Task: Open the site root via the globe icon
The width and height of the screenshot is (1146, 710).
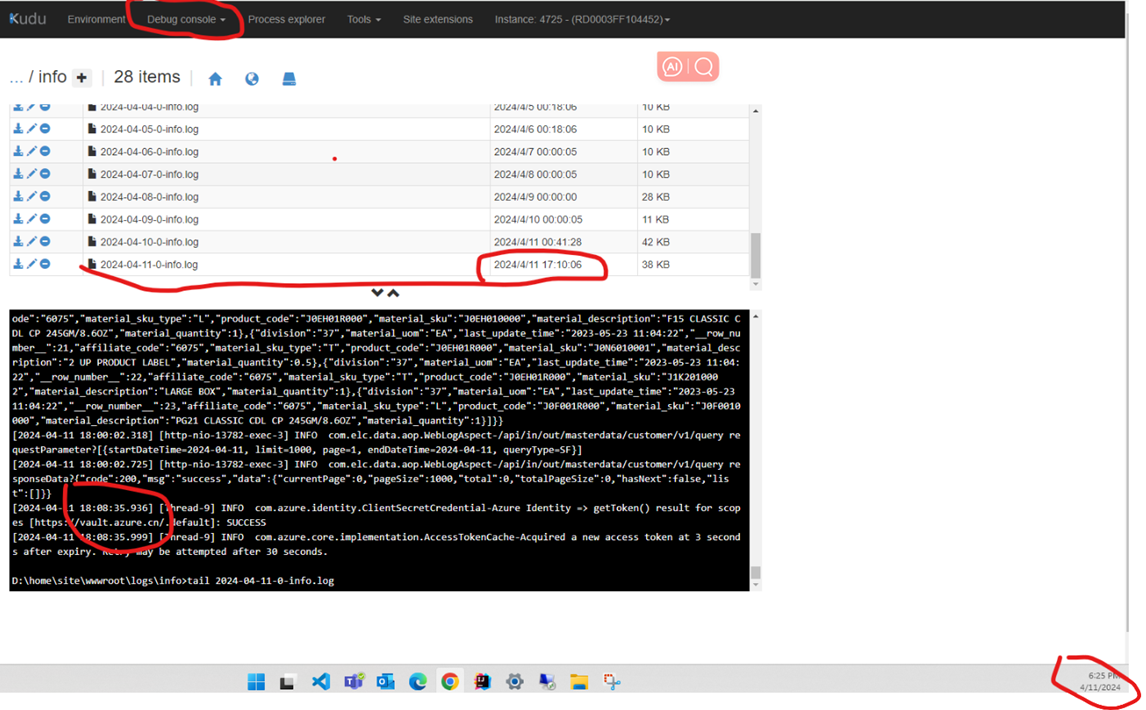Action: click(252, 77)
